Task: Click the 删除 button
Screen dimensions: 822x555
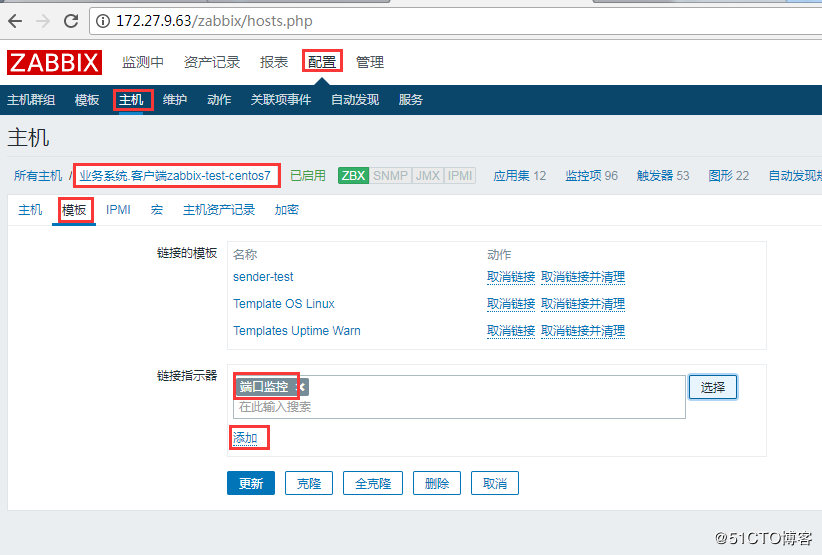Action: [437, 483]
